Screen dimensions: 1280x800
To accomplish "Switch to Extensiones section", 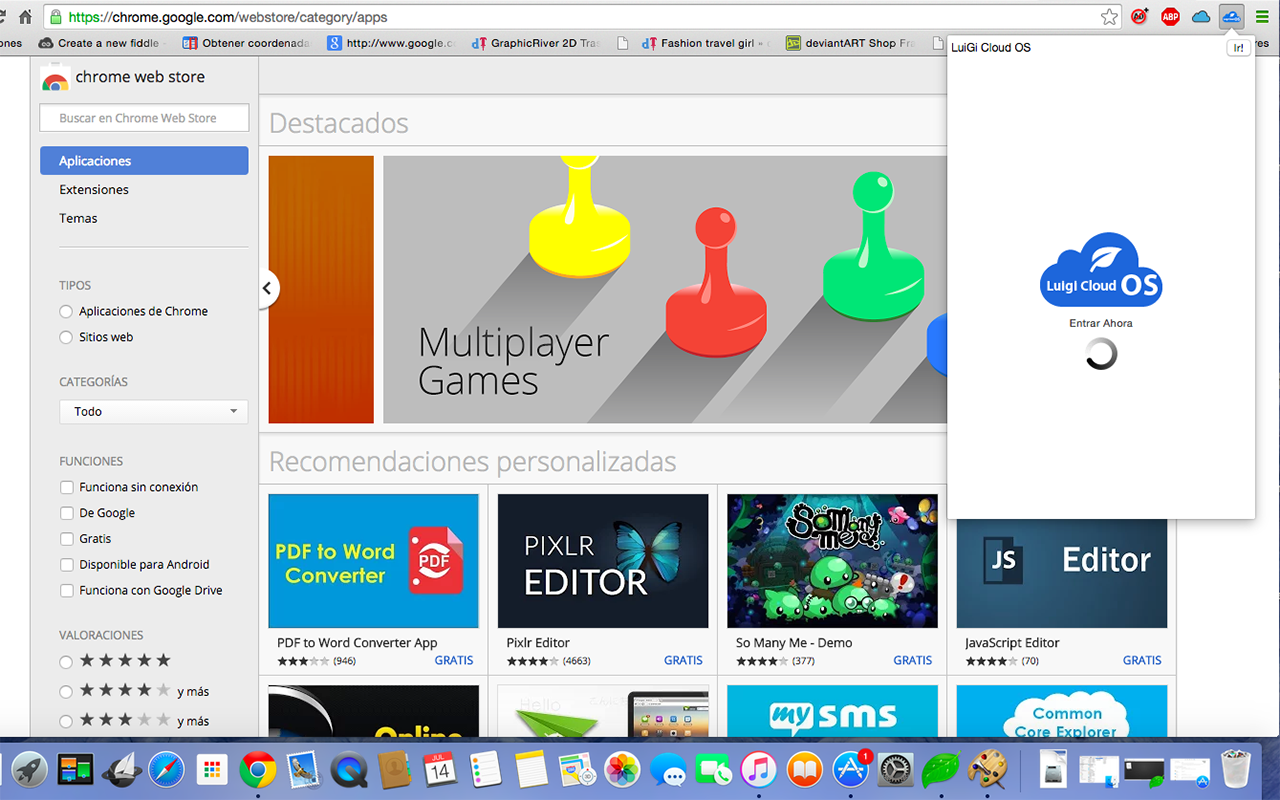I will 94,189.
